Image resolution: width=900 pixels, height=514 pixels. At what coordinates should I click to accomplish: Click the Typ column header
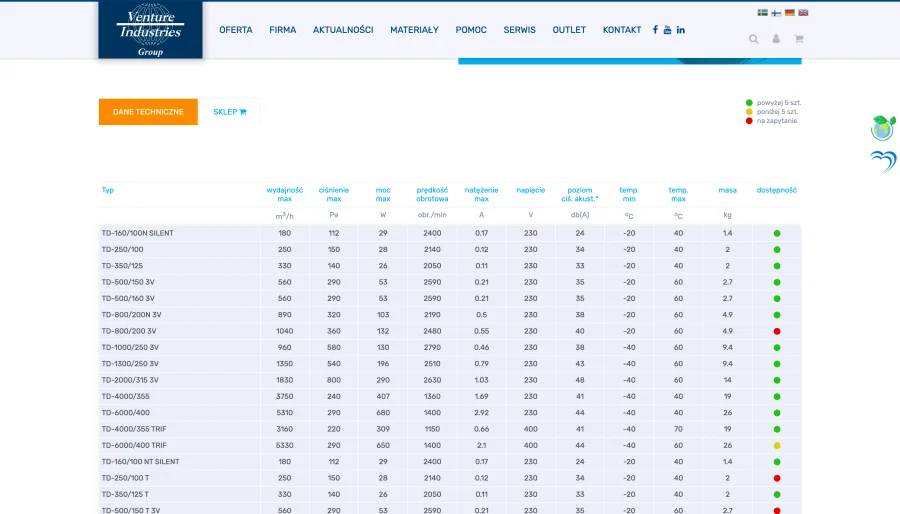coord(108,190)
